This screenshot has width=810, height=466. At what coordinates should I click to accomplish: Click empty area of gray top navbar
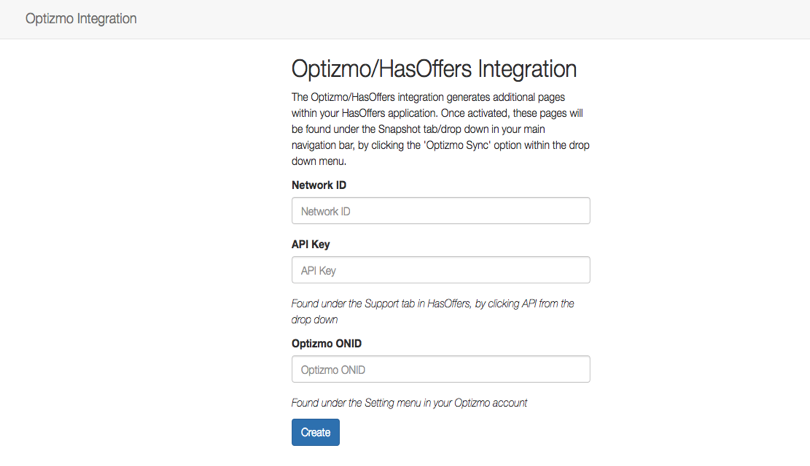[x=465, y=19]
